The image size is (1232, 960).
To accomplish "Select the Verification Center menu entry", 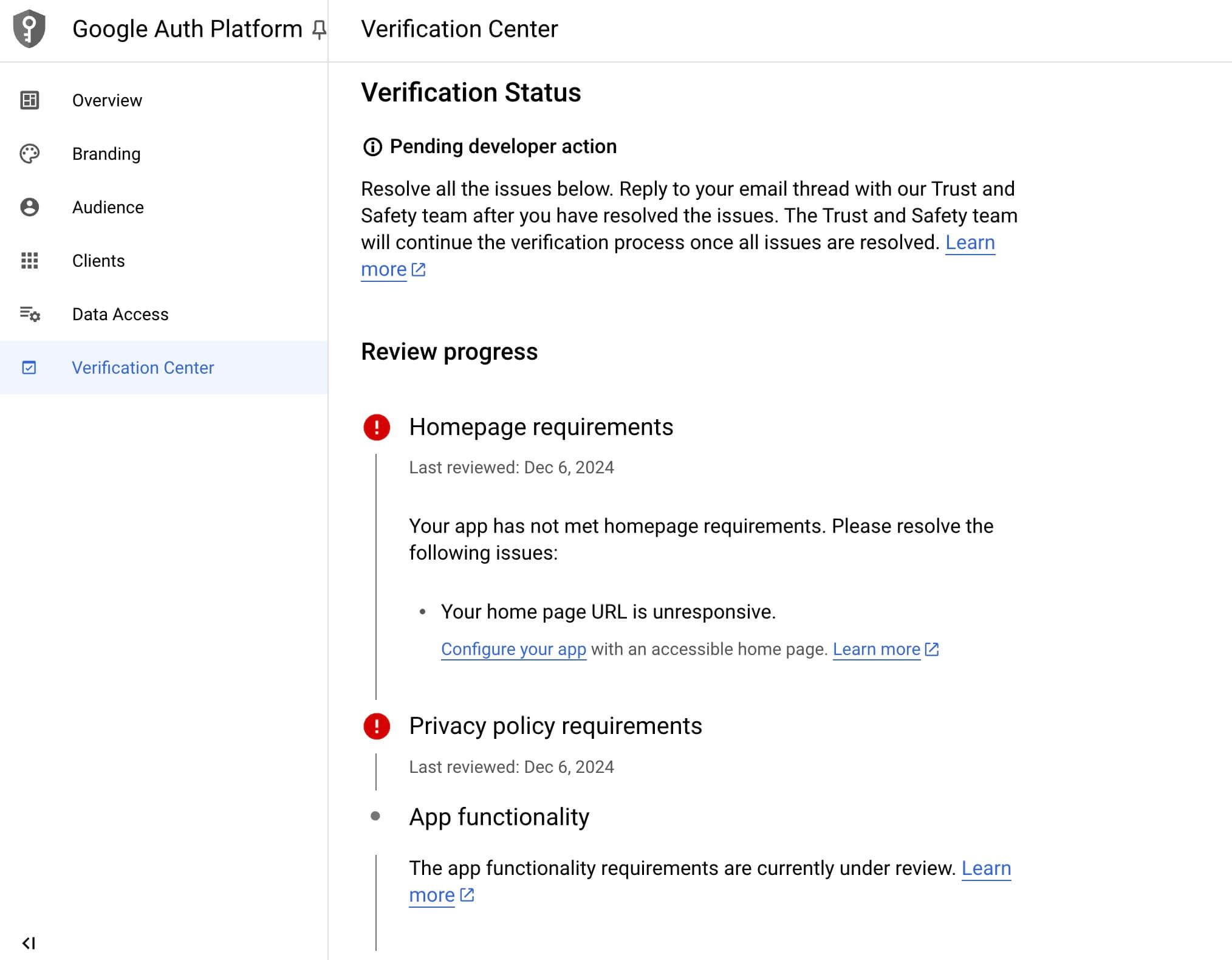I will click(x=143, y=368).
